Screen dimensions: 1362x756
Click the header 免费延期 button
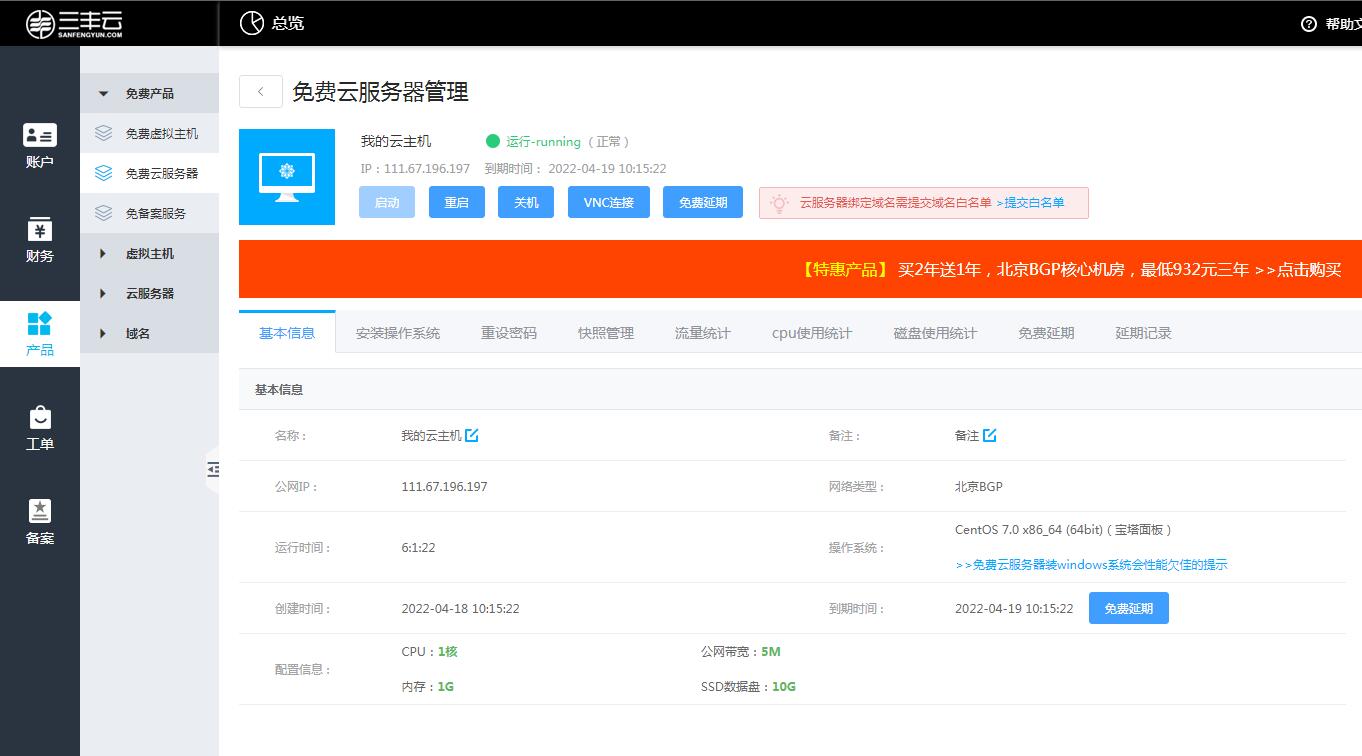pos(703,202)
